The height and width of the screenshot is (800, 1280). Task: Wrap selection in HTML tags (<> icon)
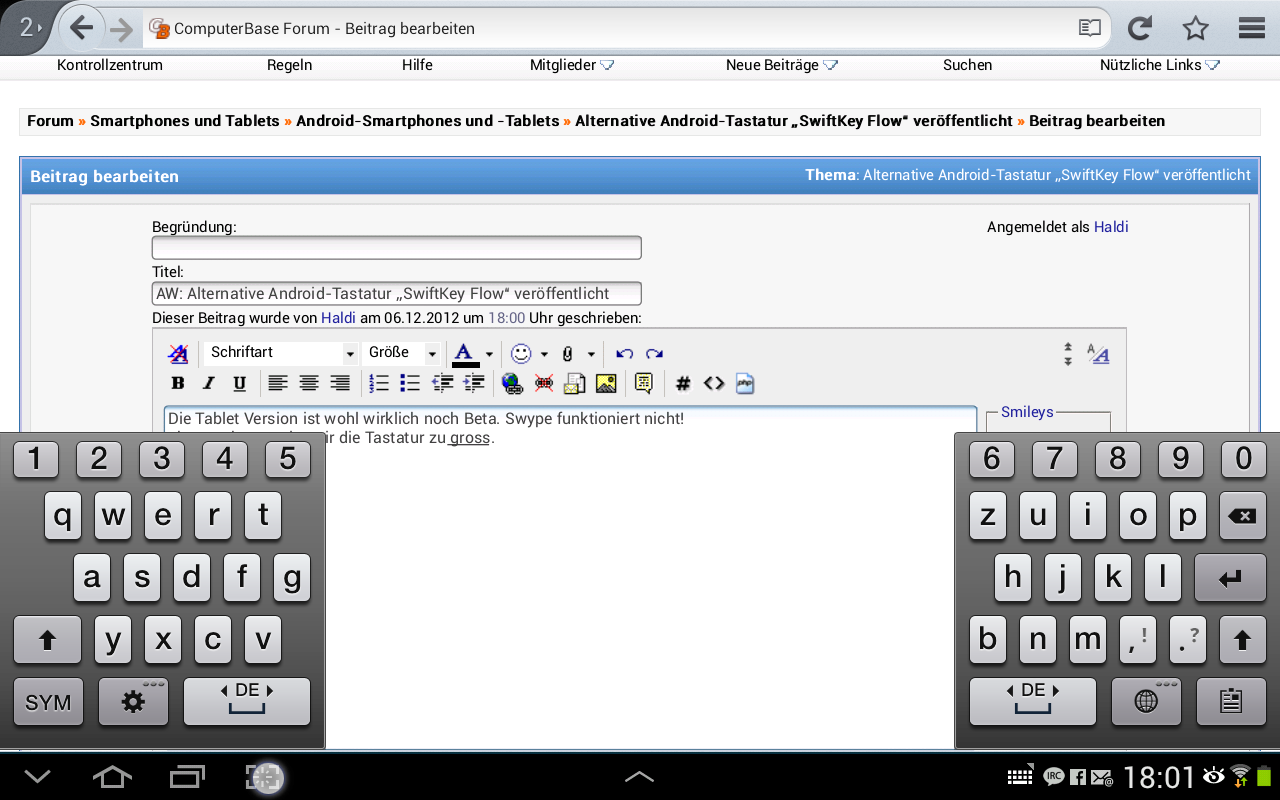714,383
